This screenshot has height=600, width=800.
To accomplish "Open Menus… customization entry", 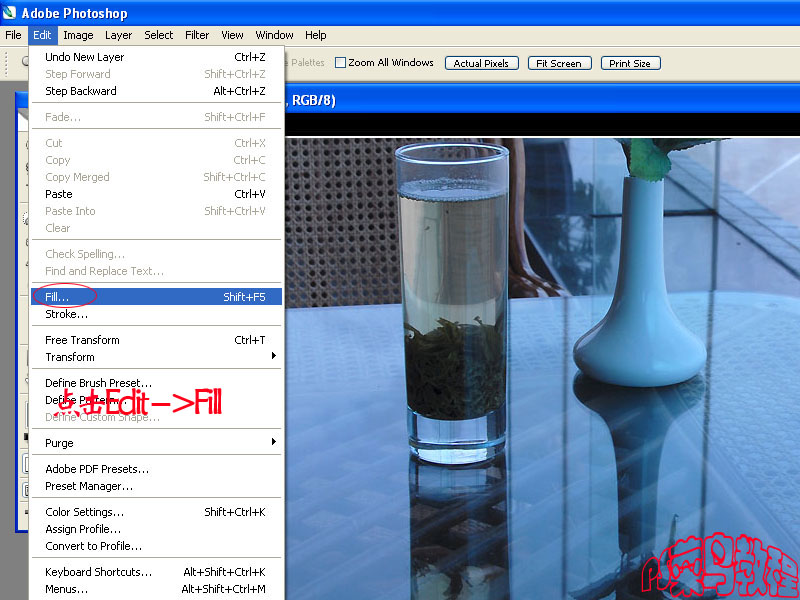I will tap(156, 589).
